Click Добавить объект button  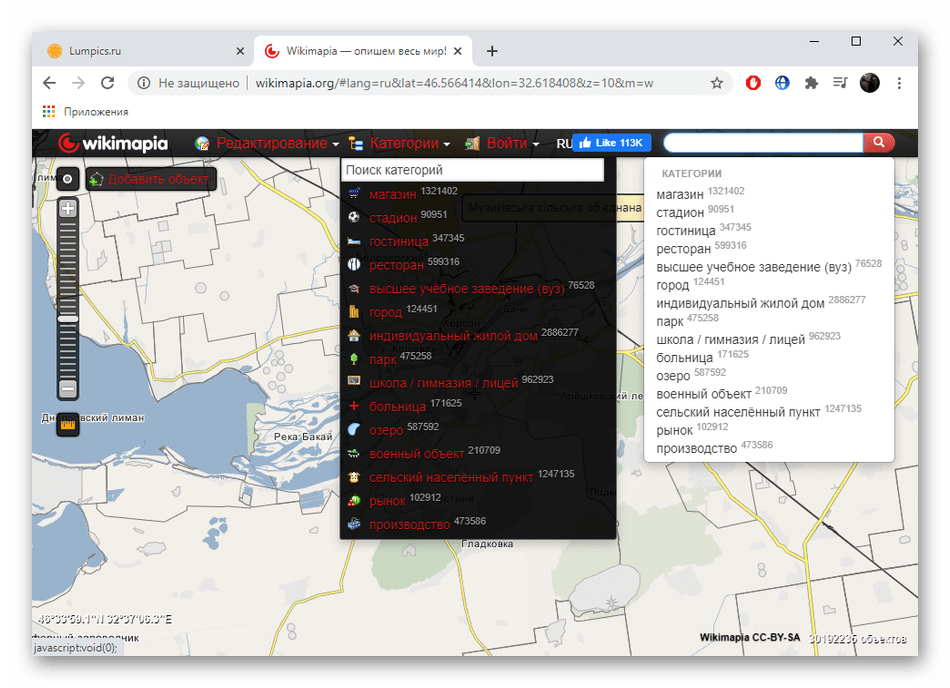151,180
